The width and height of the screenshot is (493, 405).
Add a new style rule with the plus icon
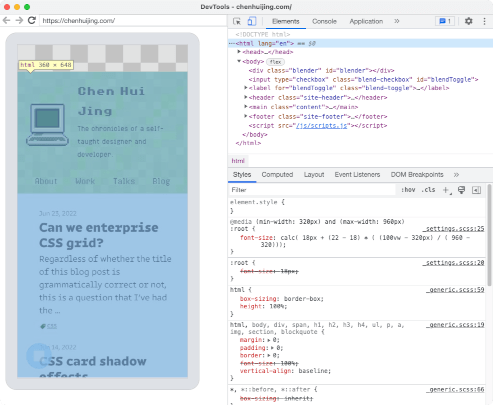tap(446, 190)
